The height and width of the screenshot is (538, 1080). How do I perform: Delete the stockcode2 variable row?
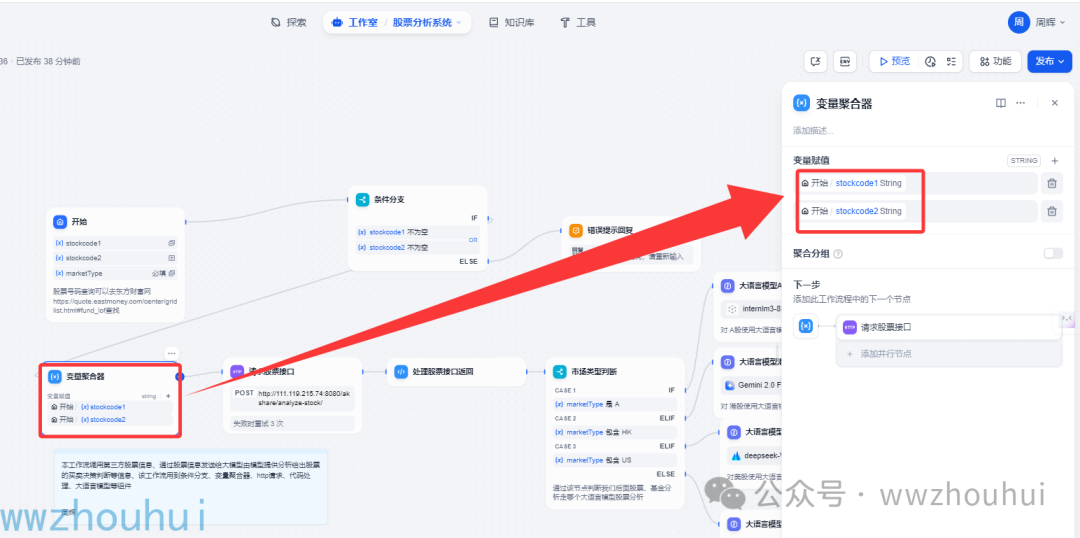click(1051, 211)
